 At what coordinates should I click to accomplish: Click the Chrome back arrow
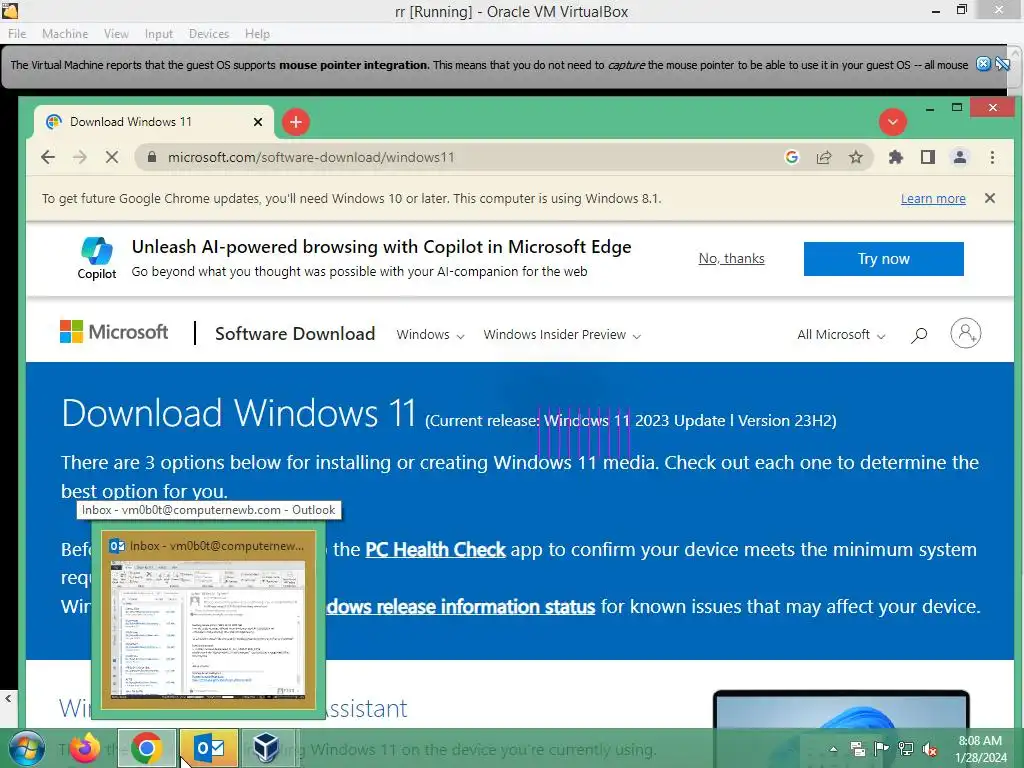click(48, 157)
